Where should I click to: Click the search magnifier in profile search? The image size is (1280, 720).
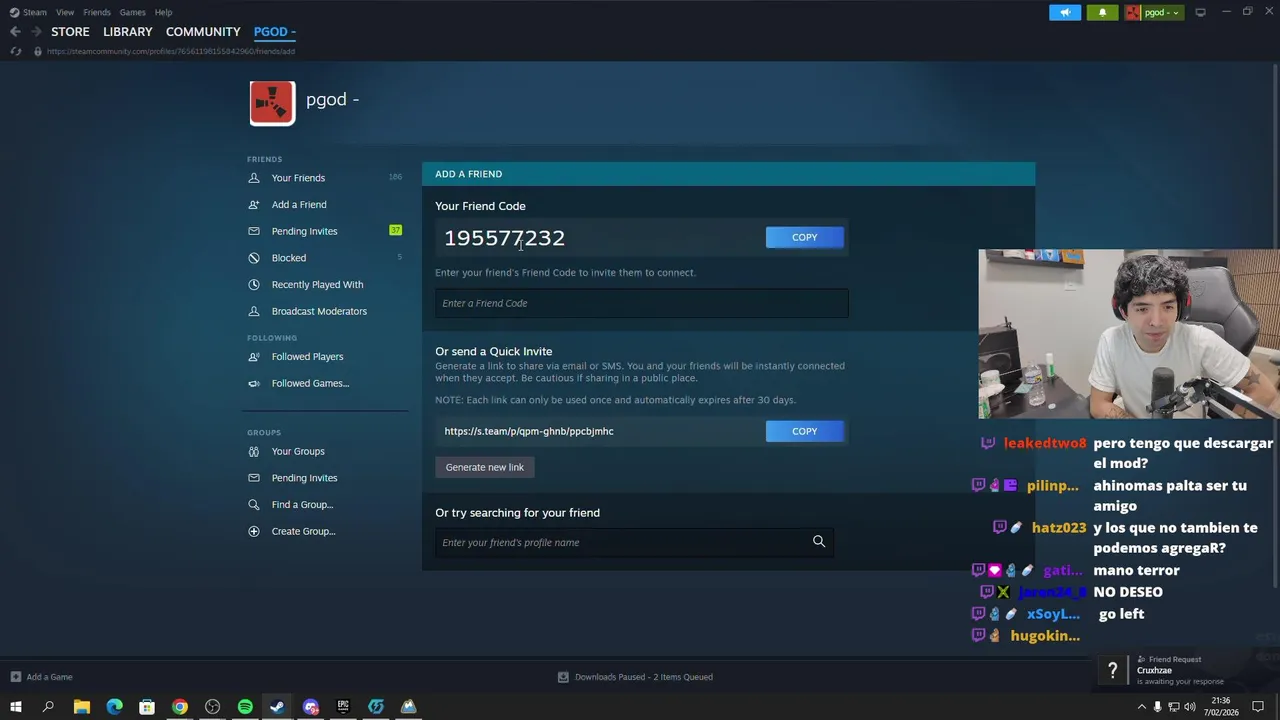click(x=819, y=542)
